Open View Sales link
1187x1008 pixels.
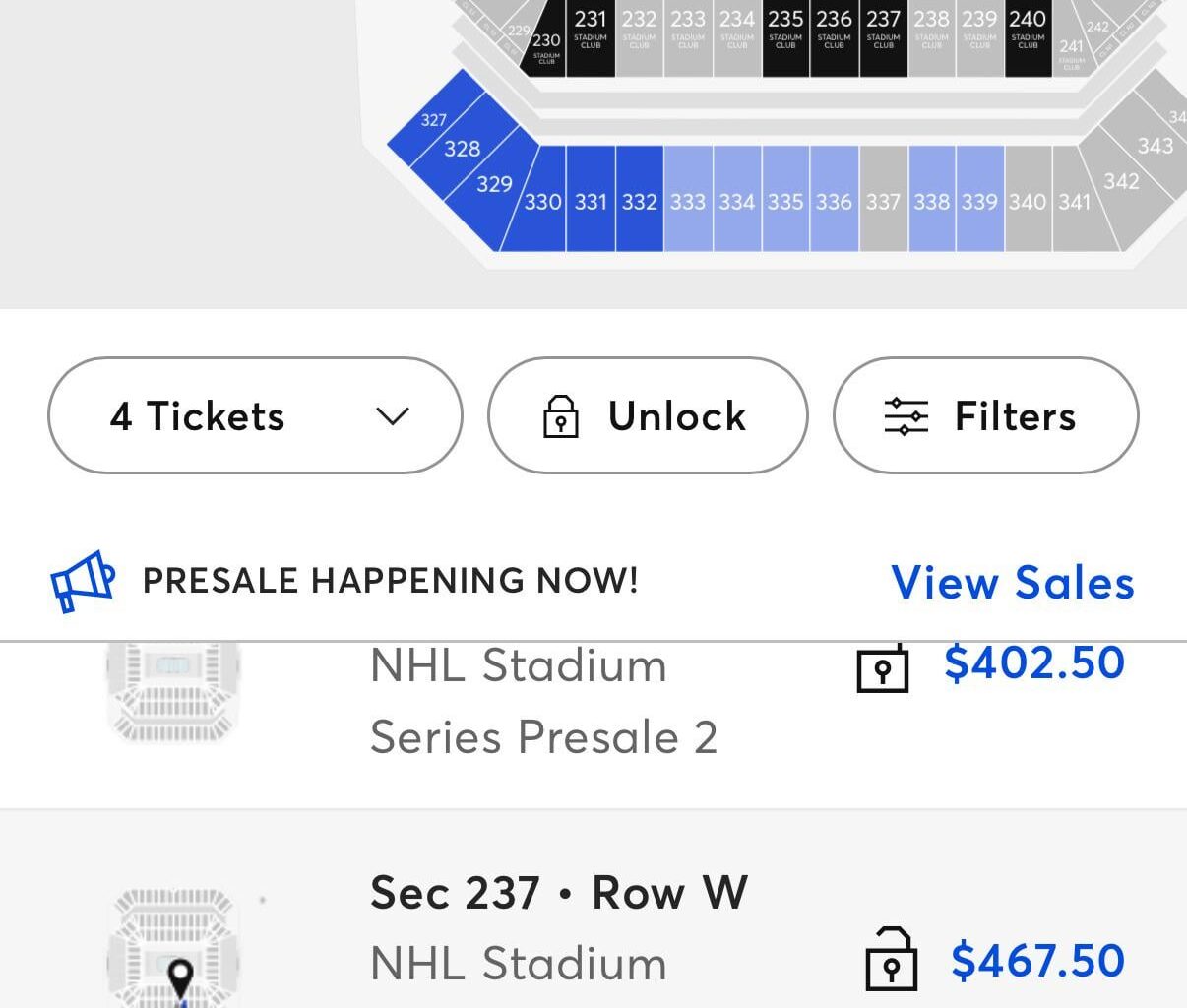tap(1013, 583)
